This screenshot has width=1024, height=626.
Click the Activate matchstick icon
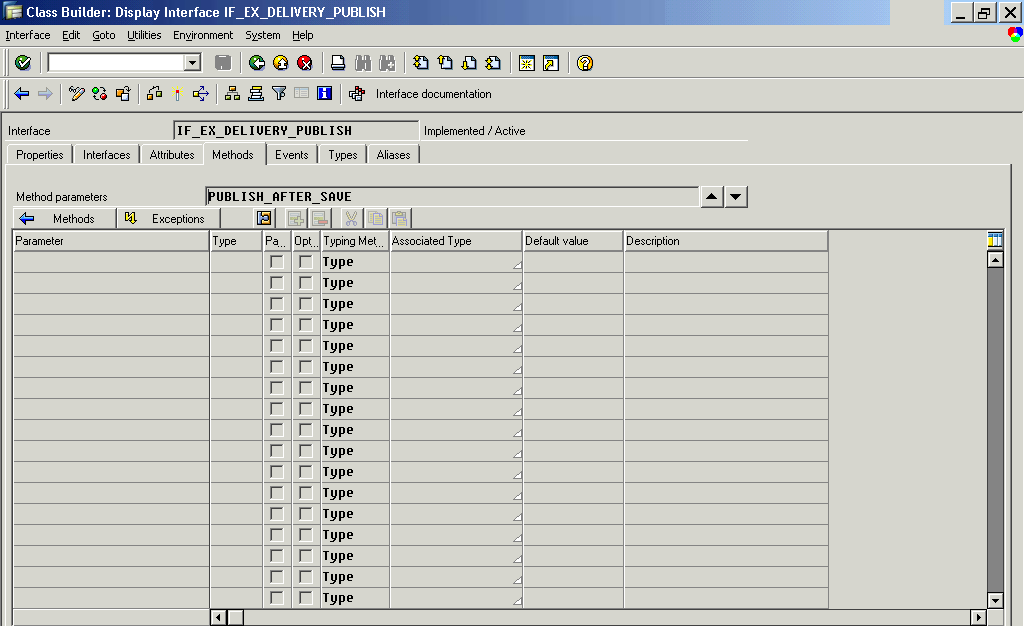pos(177,94)
